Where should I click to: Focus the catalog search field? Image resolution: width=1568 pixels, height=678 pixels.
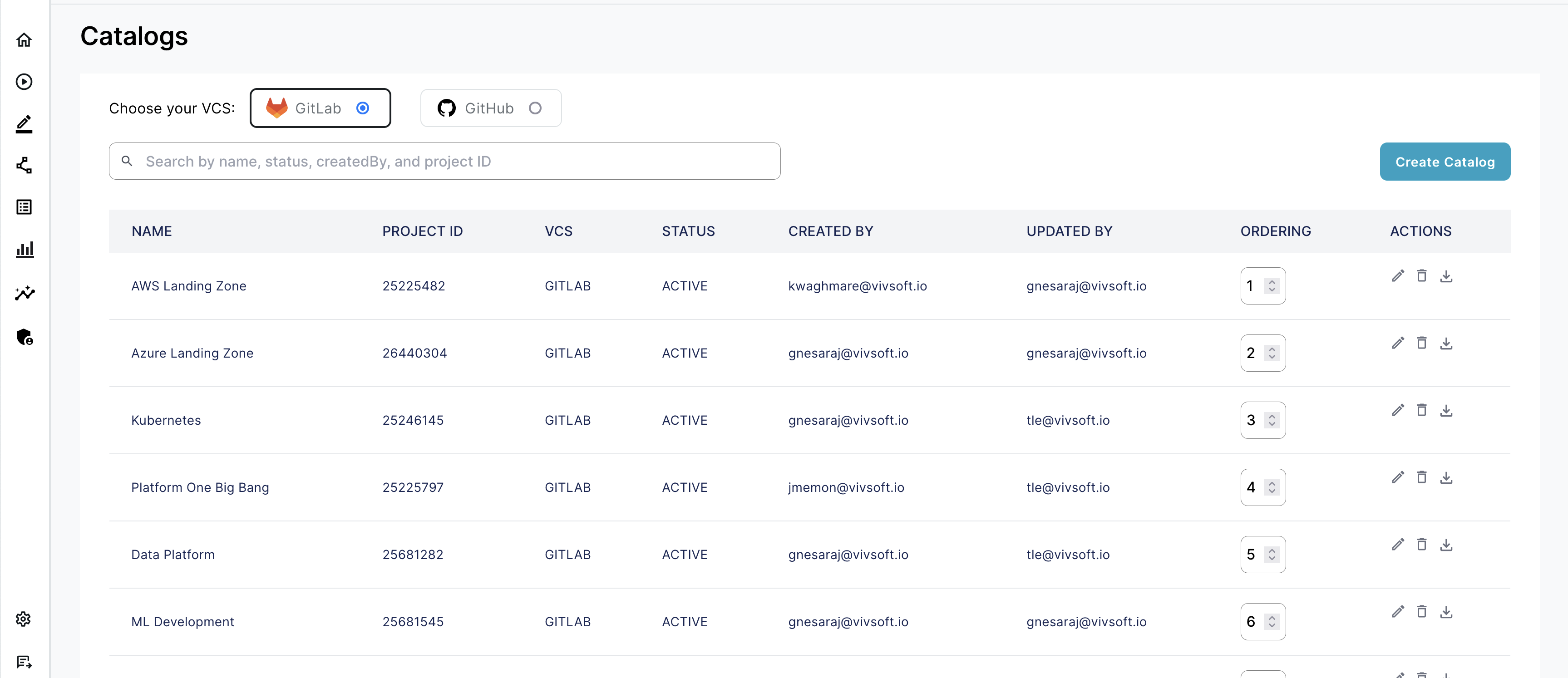(x=444, y=161)
